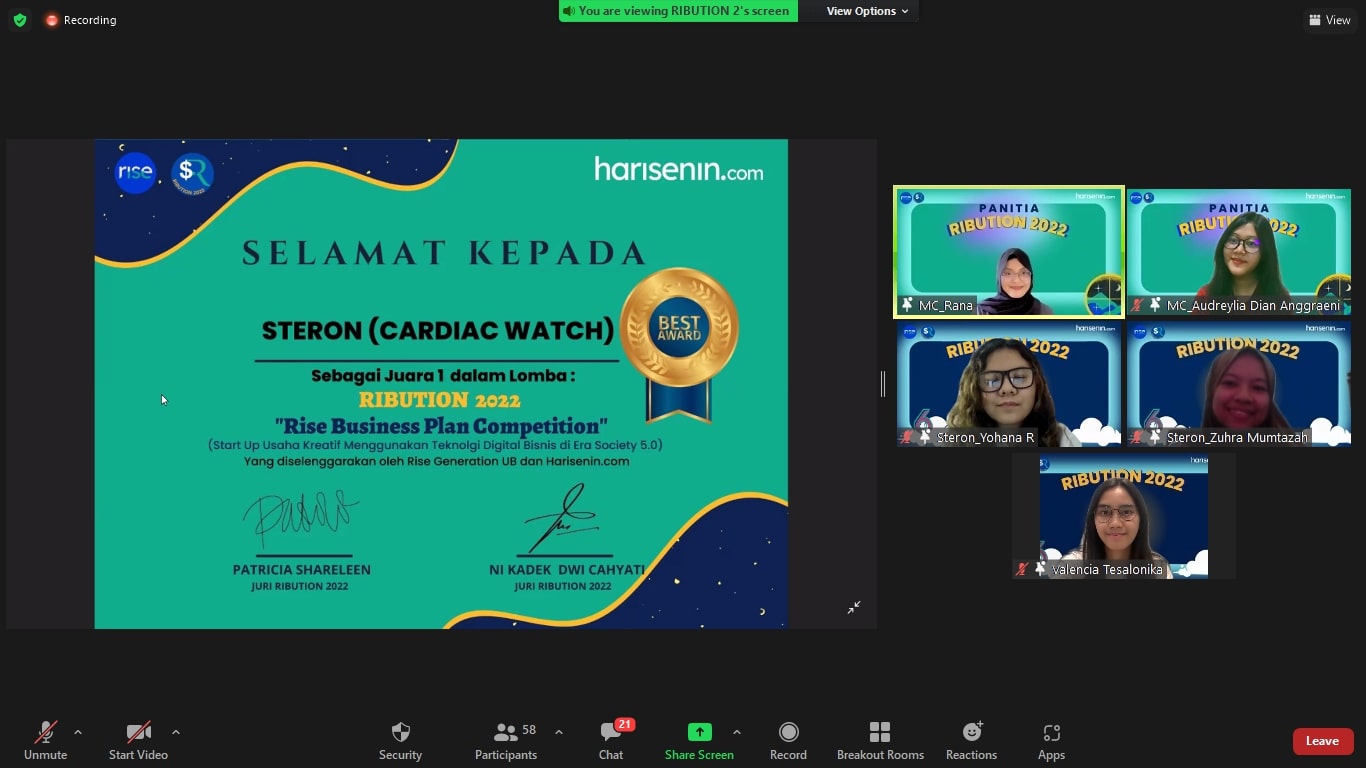This screenshot has width=1366, height=768.
Task: Click the red Leave button
Action: click(x=1322, y=741)
